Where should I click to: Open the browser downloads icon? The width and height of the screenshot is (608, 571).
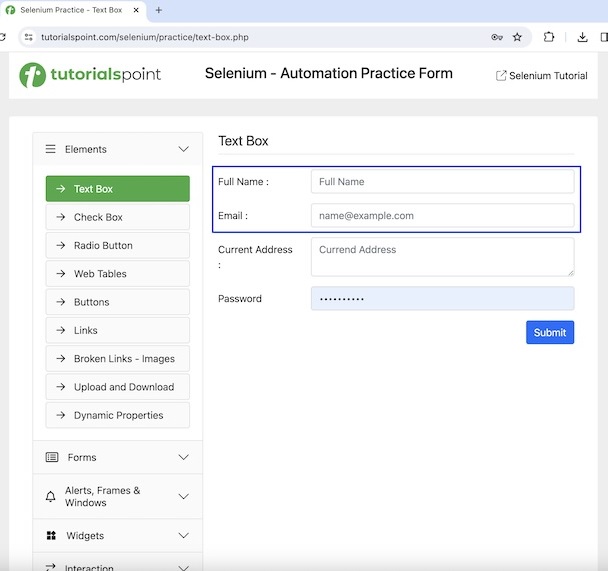pyautogui.click(x=583, y=37)
